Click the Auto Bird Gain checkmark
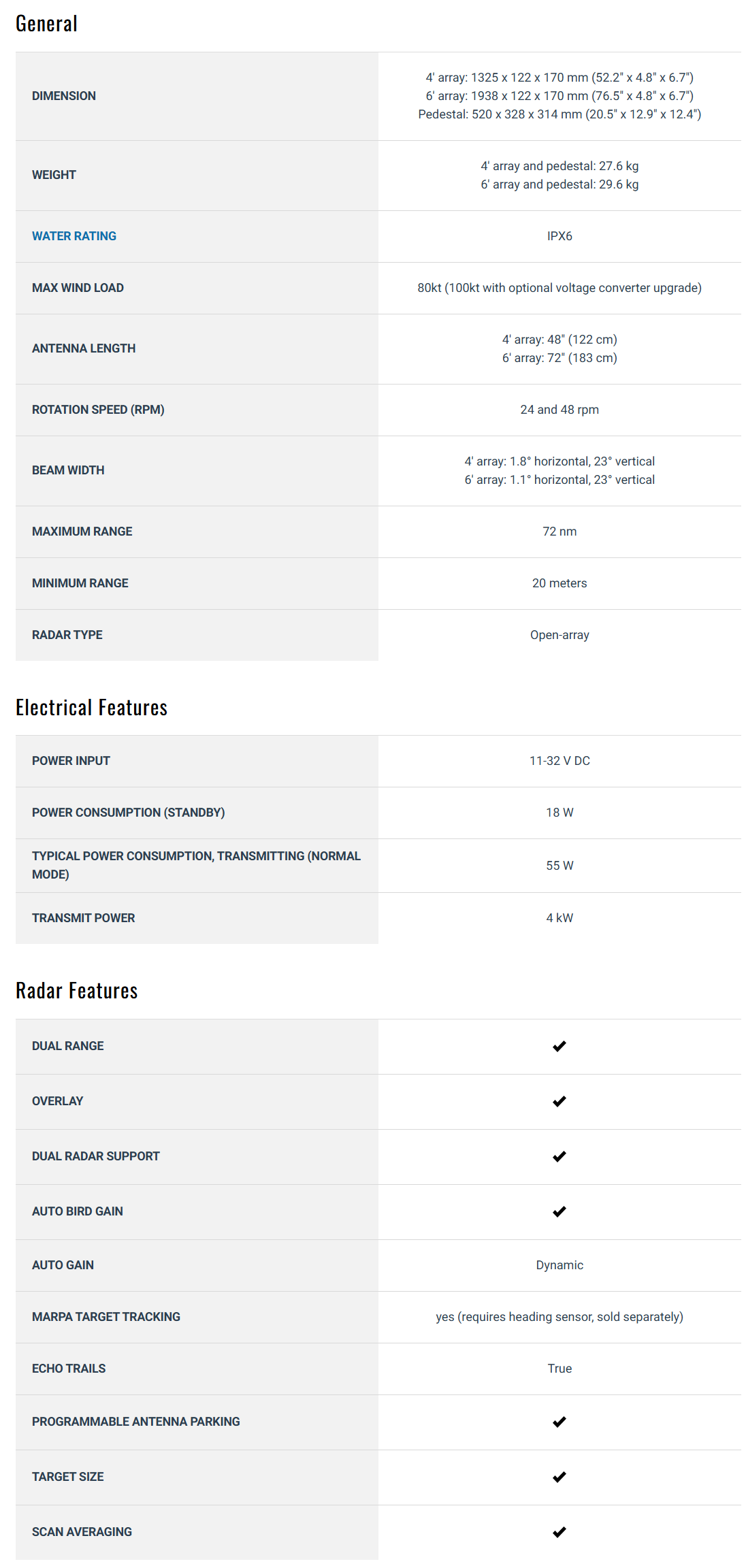This screenshot has width=746, height=1568. (x=559, y=1211)
